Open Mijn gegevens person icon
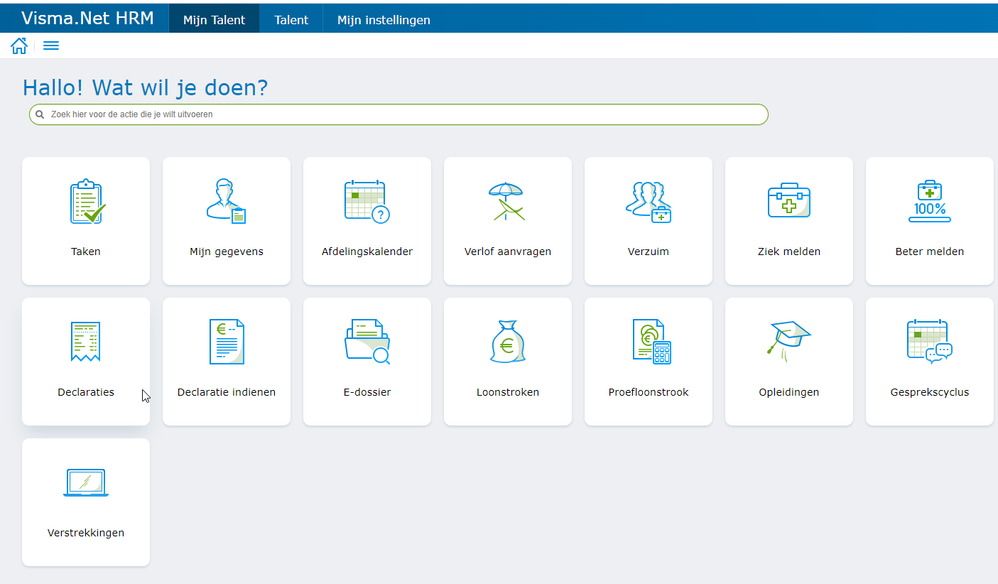Screen dimensions: 998x584 click(x=226, y=201)
